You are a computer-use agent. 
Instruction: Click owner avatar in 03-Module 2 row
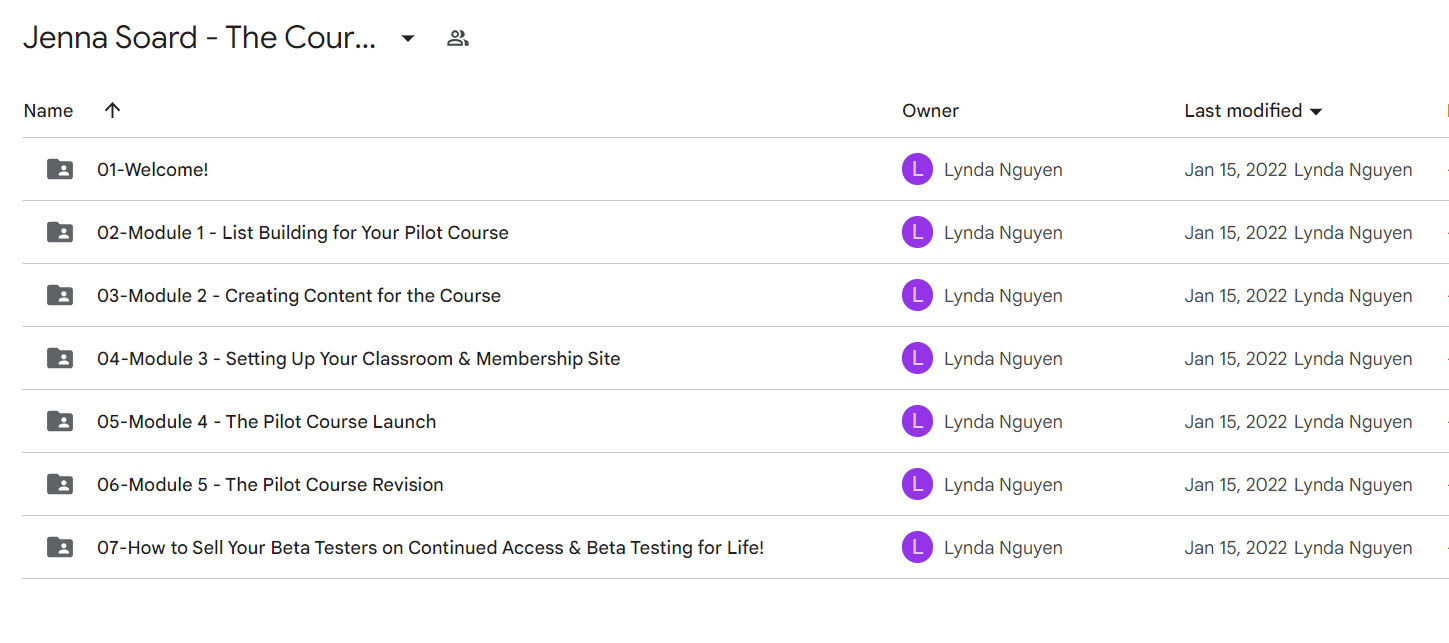917,295
